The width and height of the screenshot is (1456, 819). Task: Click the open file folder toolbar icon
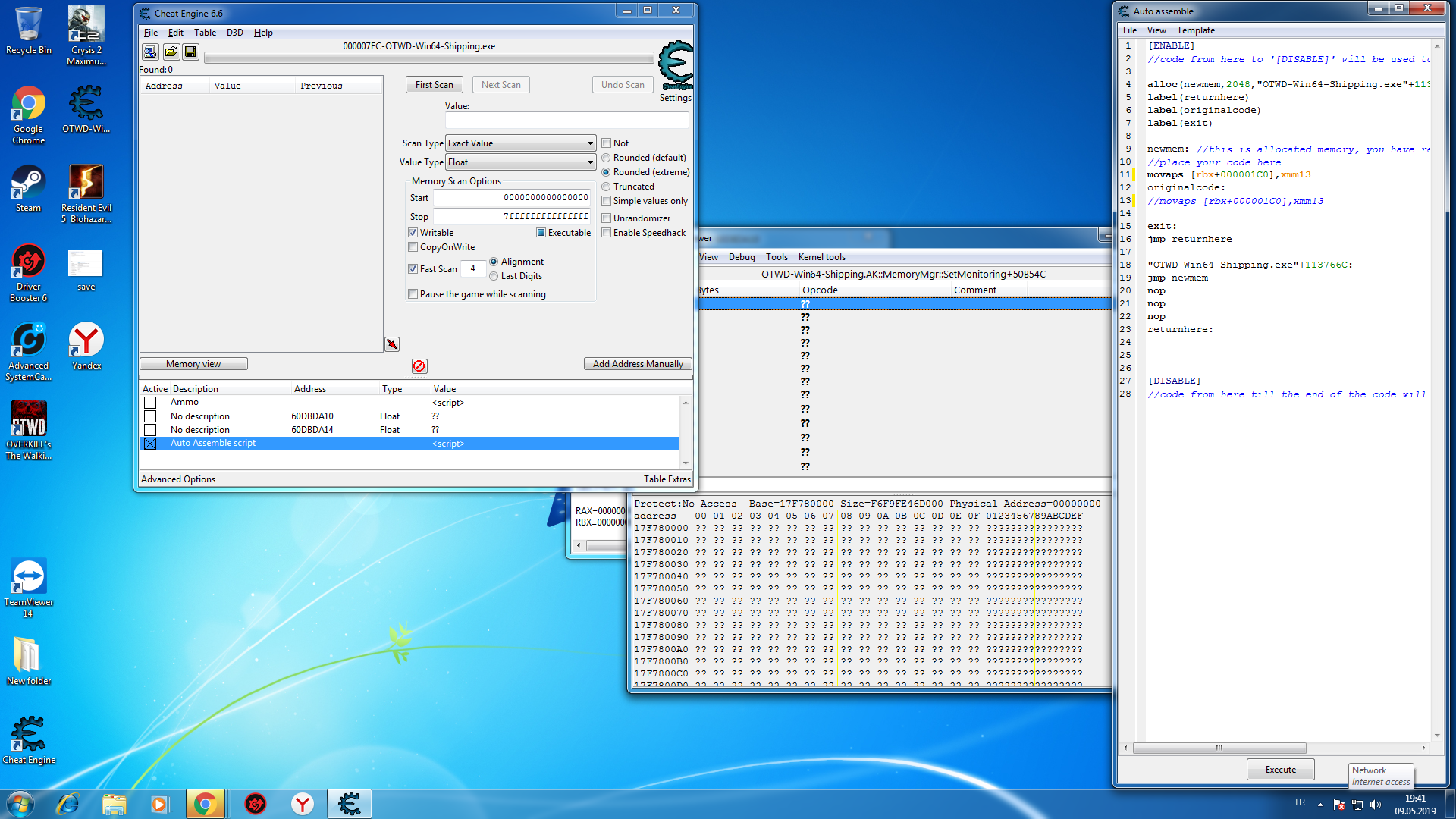tap(171, 52)
